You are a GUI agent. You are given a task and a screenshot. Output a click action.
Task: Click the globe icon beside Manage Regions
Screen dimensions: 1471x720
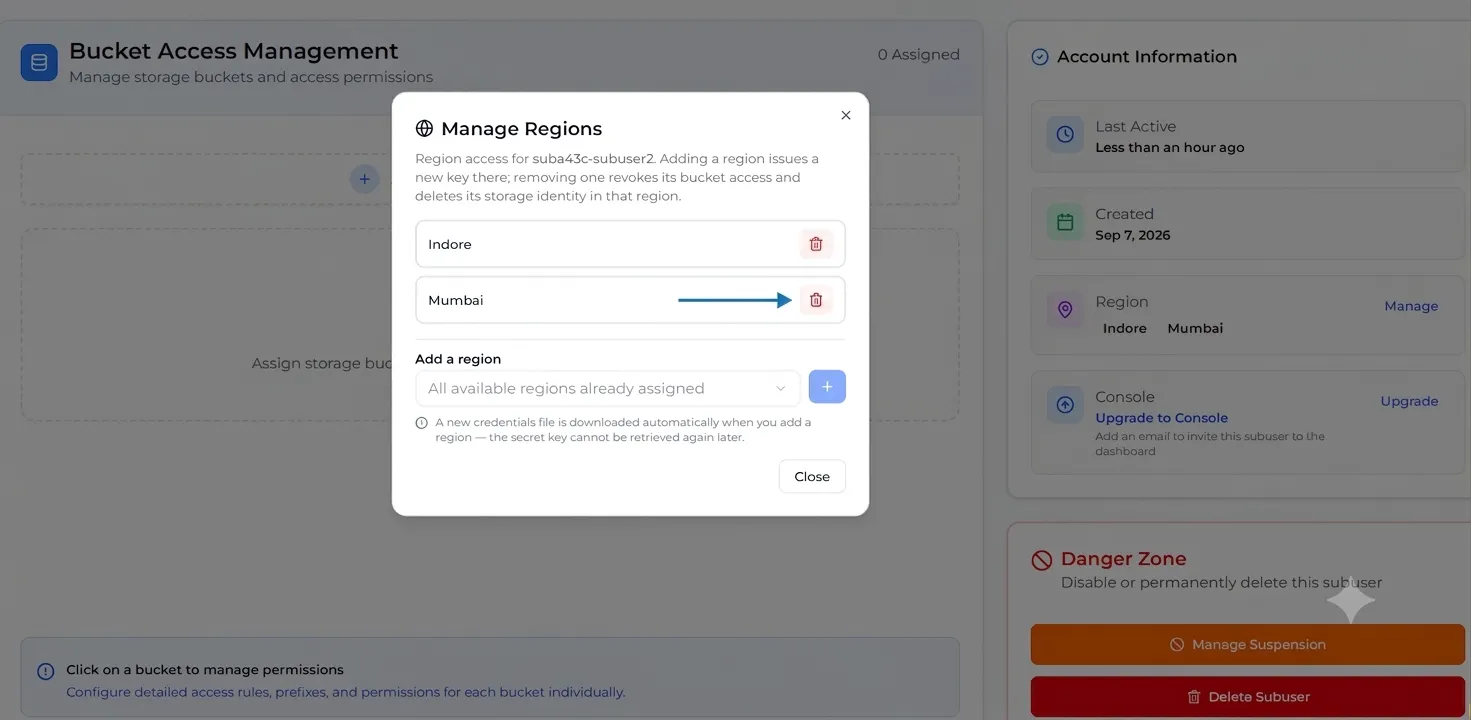(424, 128)
